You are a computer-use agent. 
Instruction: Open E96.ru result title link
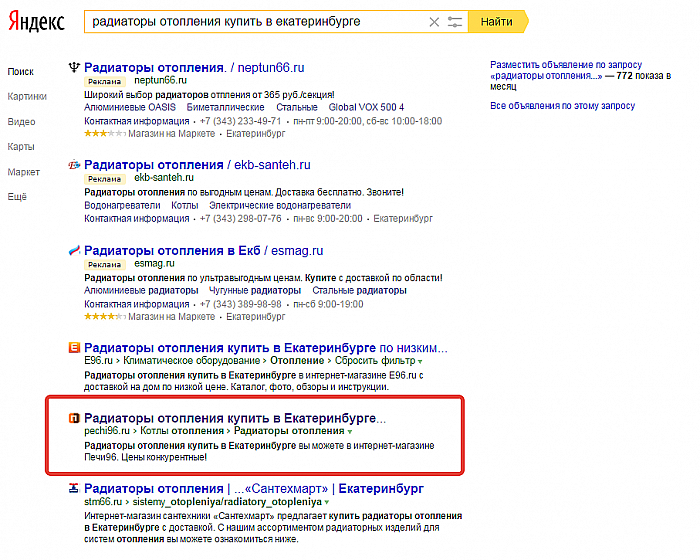266,347
